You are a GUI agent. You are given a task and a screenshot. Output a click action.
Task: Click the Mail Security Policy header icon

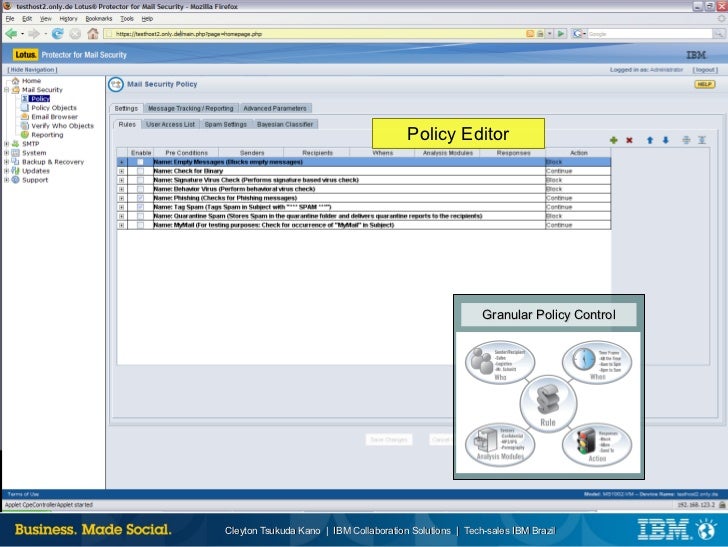pyautogui.click(x=116, y=85)
